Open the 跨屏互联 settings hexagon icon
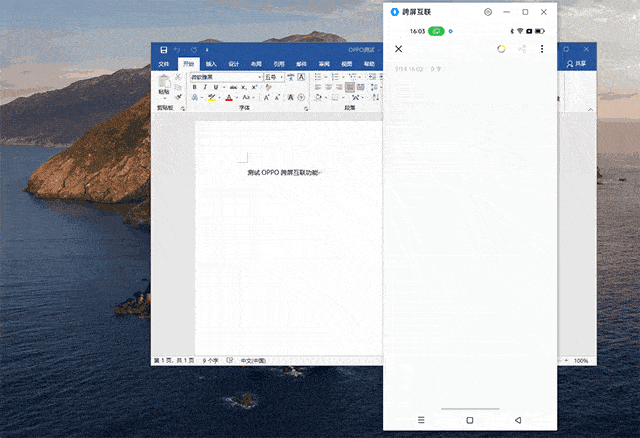Screen dimensions: 640x438 (x=488, y=12)
